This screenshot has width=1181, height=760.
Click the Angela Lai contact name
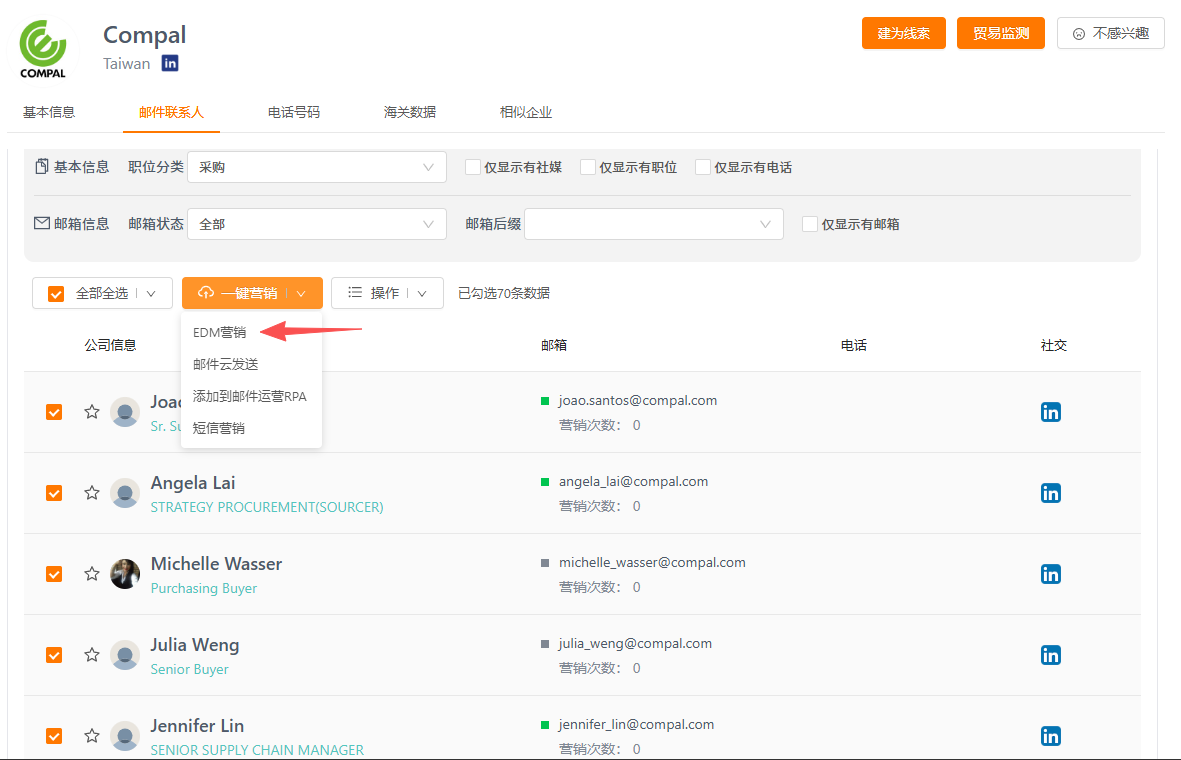[193, 483]
